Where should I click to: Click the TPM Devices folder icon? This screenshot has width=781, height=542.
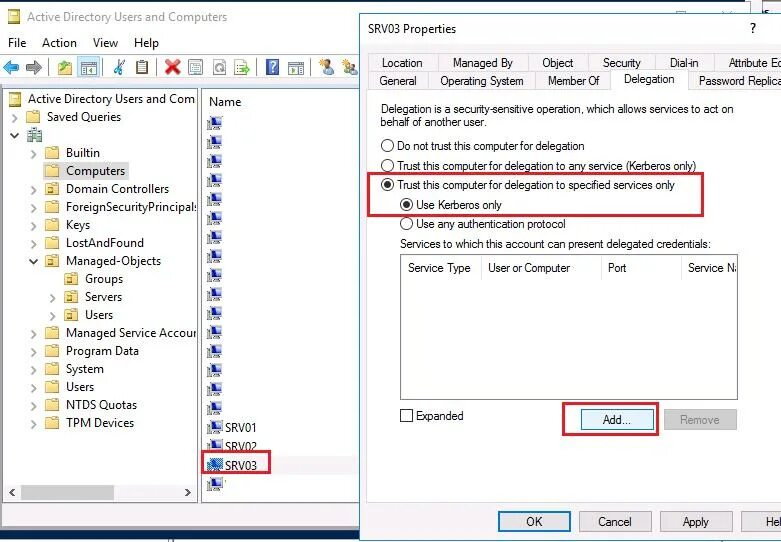click(52, 423)
